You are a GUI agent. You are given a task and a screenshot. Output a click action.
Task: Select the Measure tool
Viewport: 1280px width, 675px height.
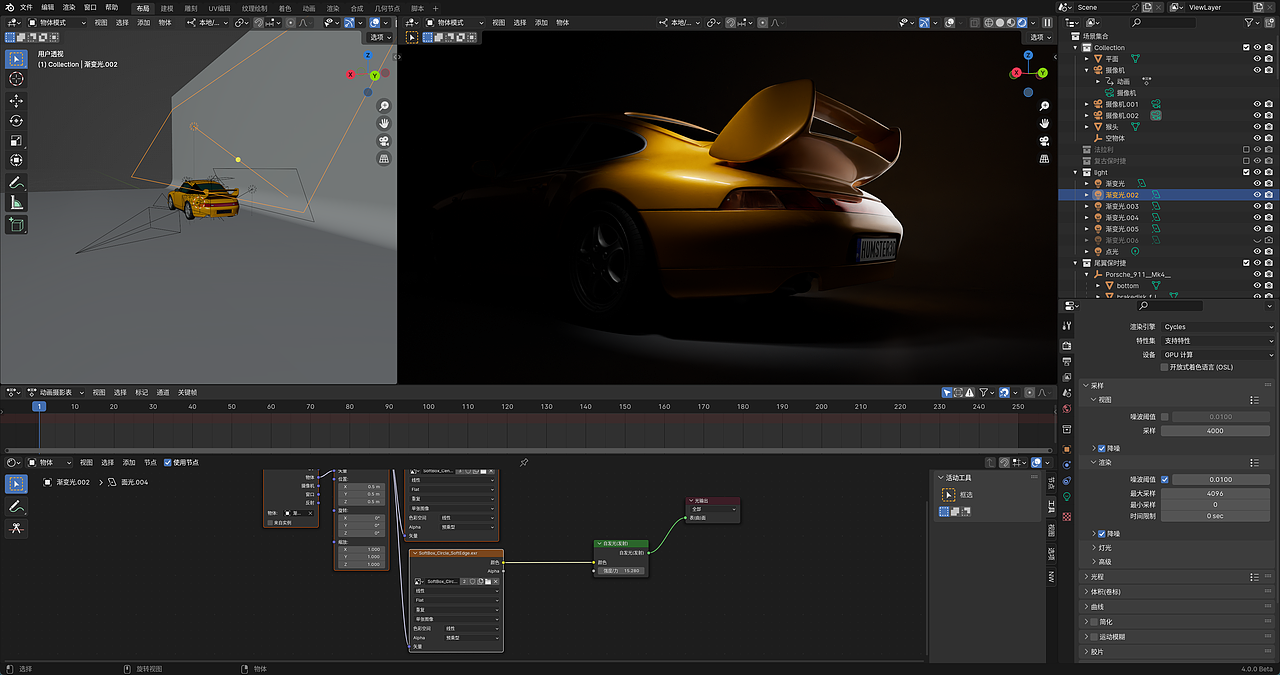tap(16, 203)
